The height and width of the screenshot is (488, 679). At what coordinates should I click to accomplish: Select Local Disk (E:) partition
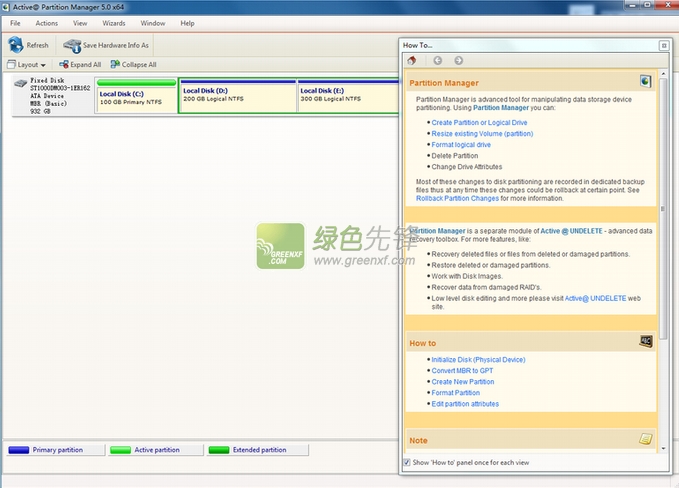[348, 96]
